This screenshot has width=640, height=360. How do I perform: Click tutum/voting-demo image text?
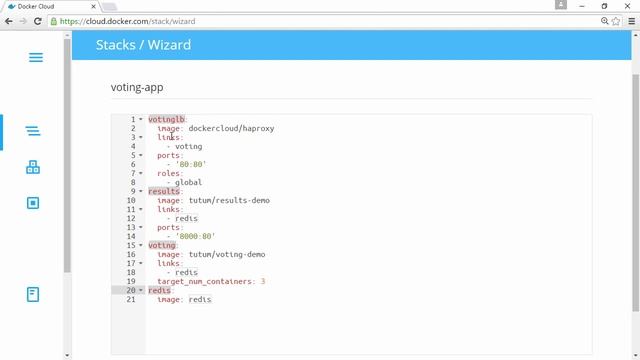(227, 254)
